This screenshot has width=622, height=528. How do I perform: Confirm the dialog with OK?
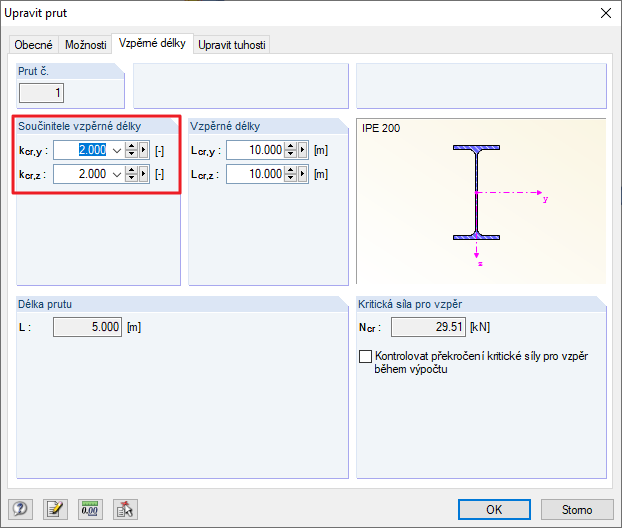click(x=494, y=509)
